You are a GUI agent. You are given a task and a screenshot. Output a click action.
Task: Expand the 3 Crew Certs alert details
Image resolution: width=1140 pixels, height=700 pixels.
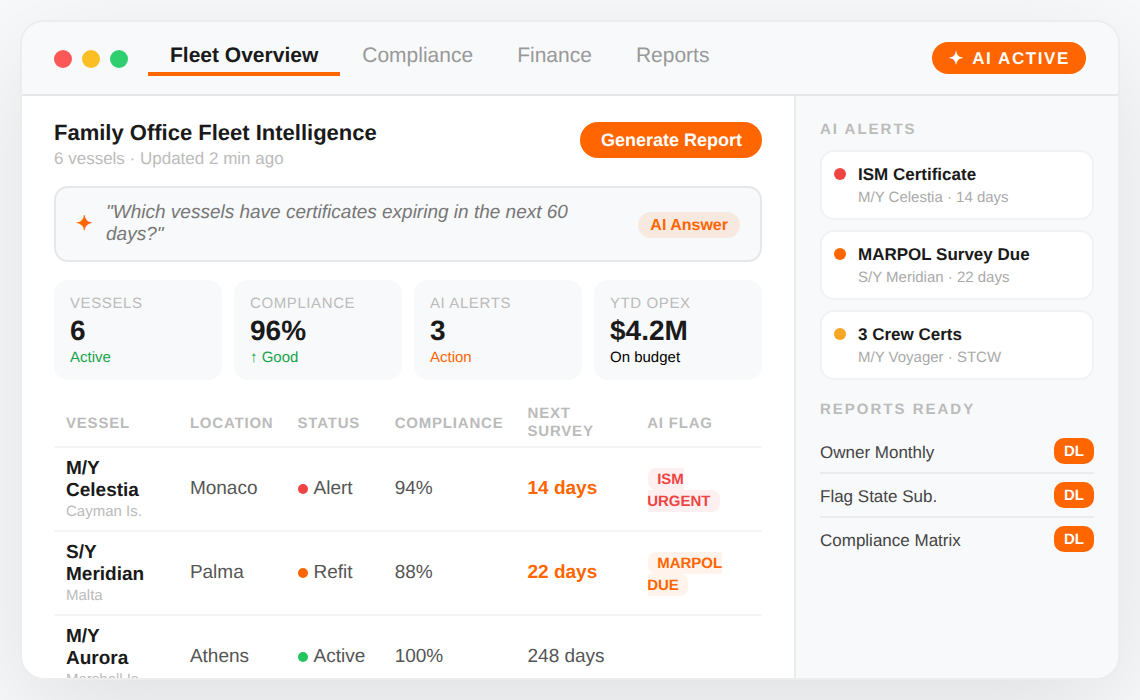[x=956, y=344]
